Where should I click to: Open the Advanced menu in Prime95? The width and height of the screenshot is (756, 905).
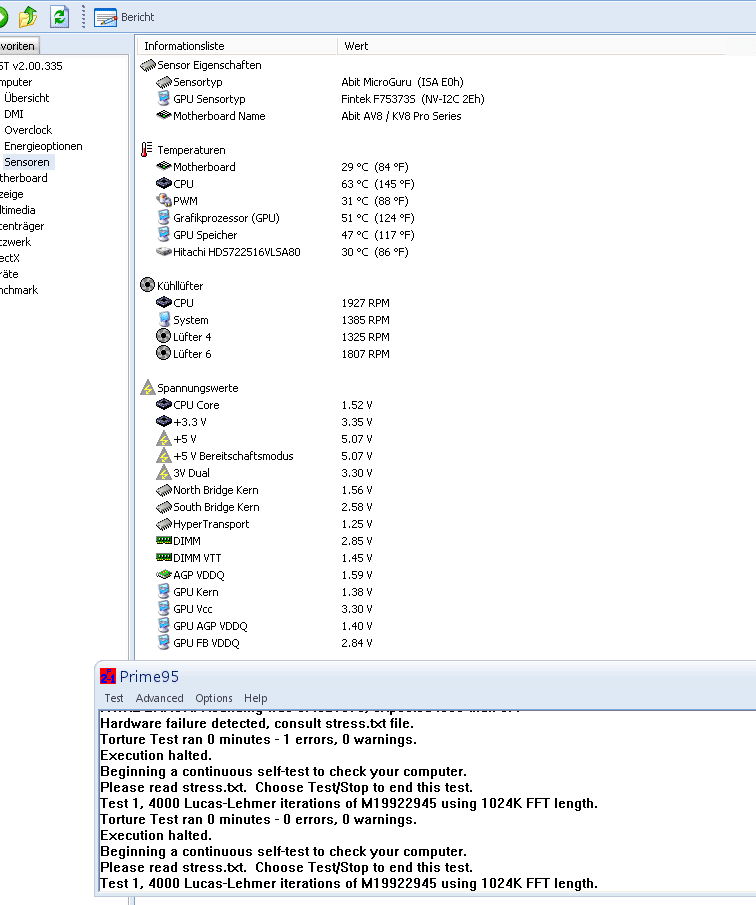(159, 698)
